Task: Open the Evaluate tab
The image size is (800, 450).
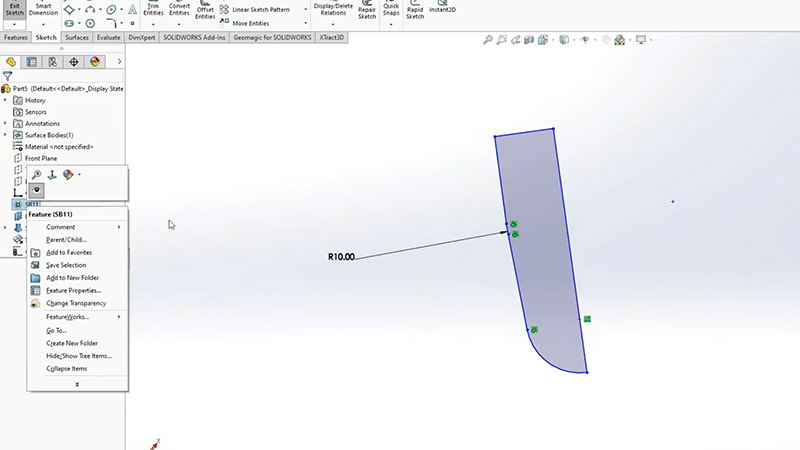Action: (x=109, y=37)
